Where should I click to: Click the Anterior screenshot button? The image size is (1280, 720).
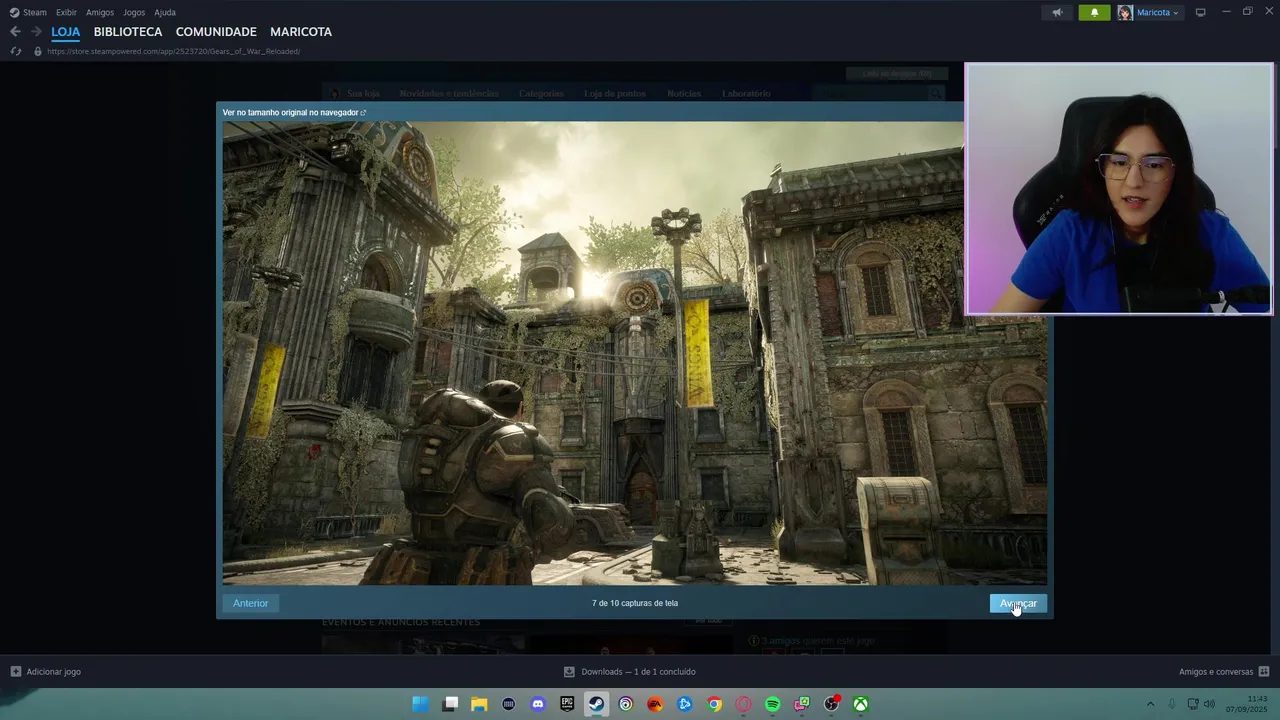[251, 603]
